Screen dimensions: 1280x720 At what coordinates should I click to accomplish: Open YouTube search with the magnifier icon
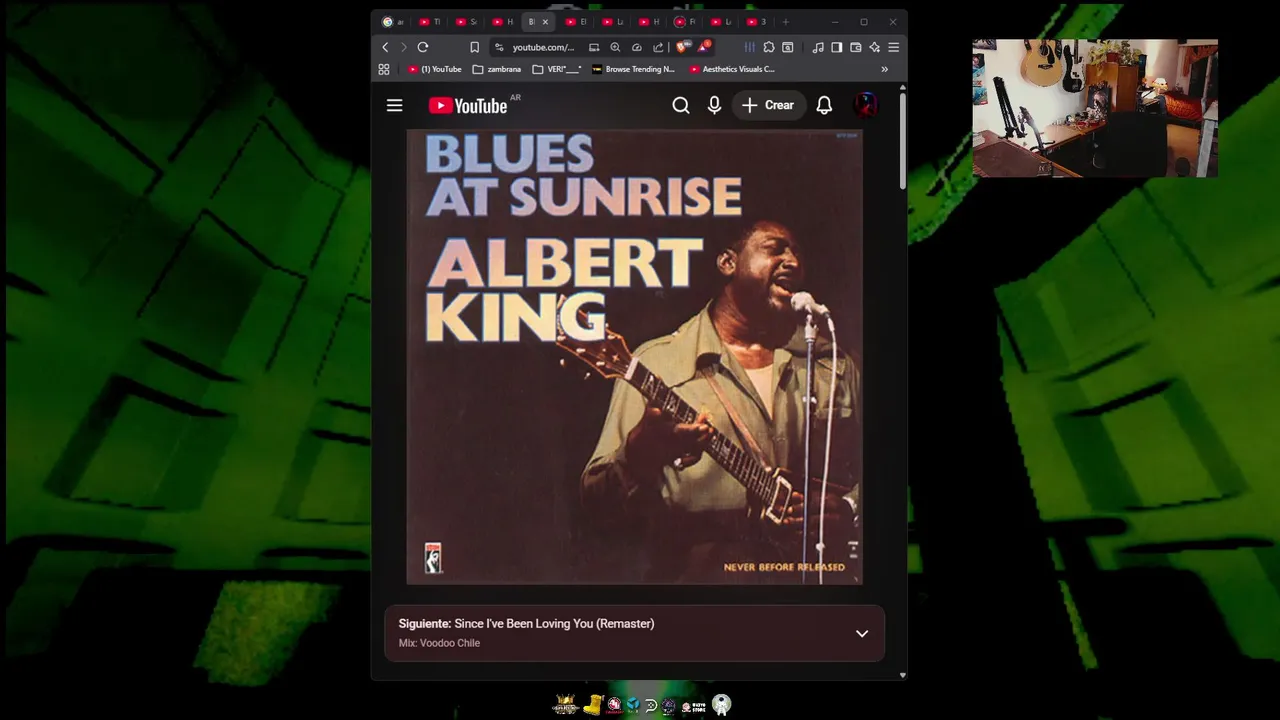point(681,105)
